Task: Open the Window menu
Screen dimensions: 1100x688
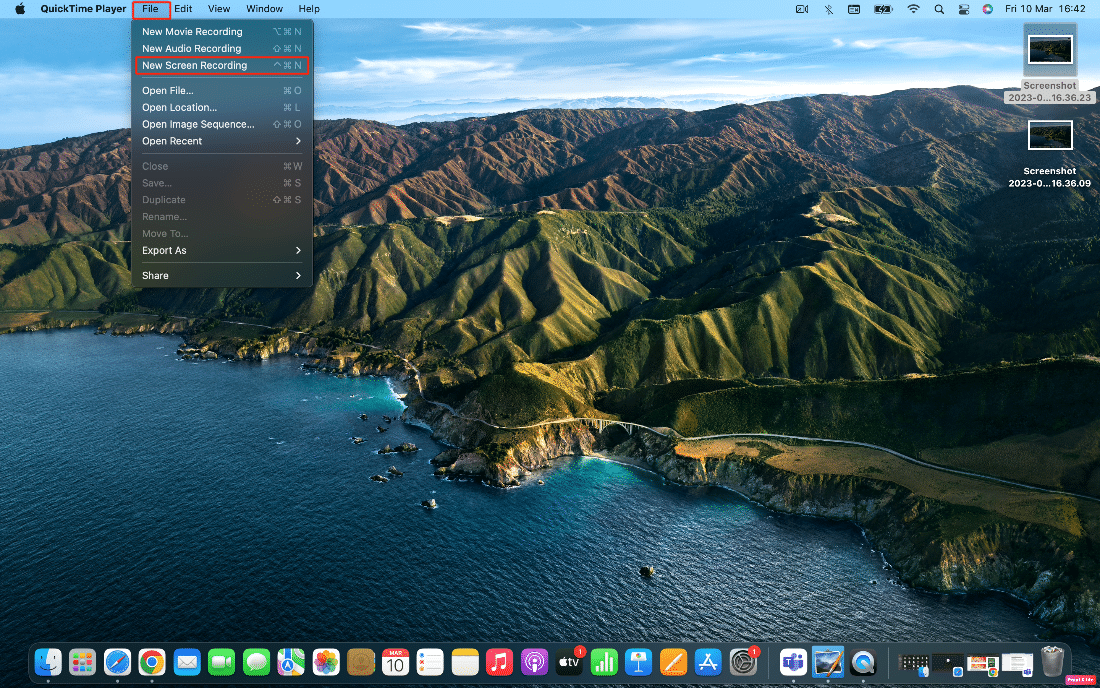Action: pyautogui.click(x=264, y=9)
